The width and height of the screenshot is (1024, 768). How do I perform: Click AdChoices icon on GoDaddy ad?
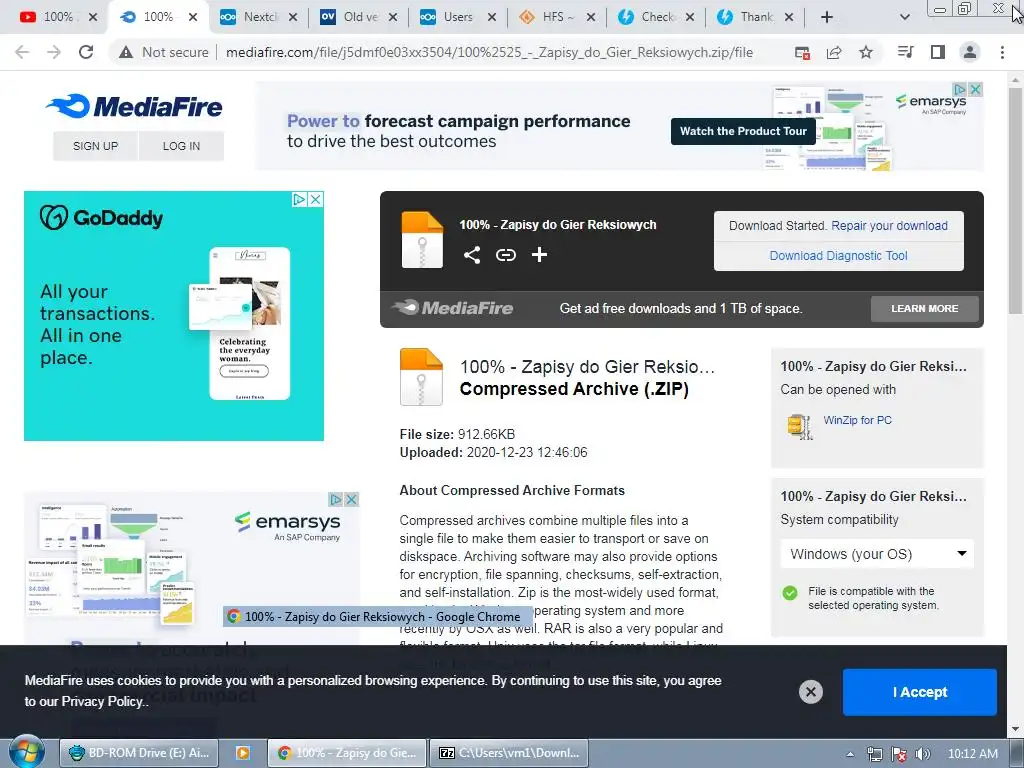pos(299,199)
